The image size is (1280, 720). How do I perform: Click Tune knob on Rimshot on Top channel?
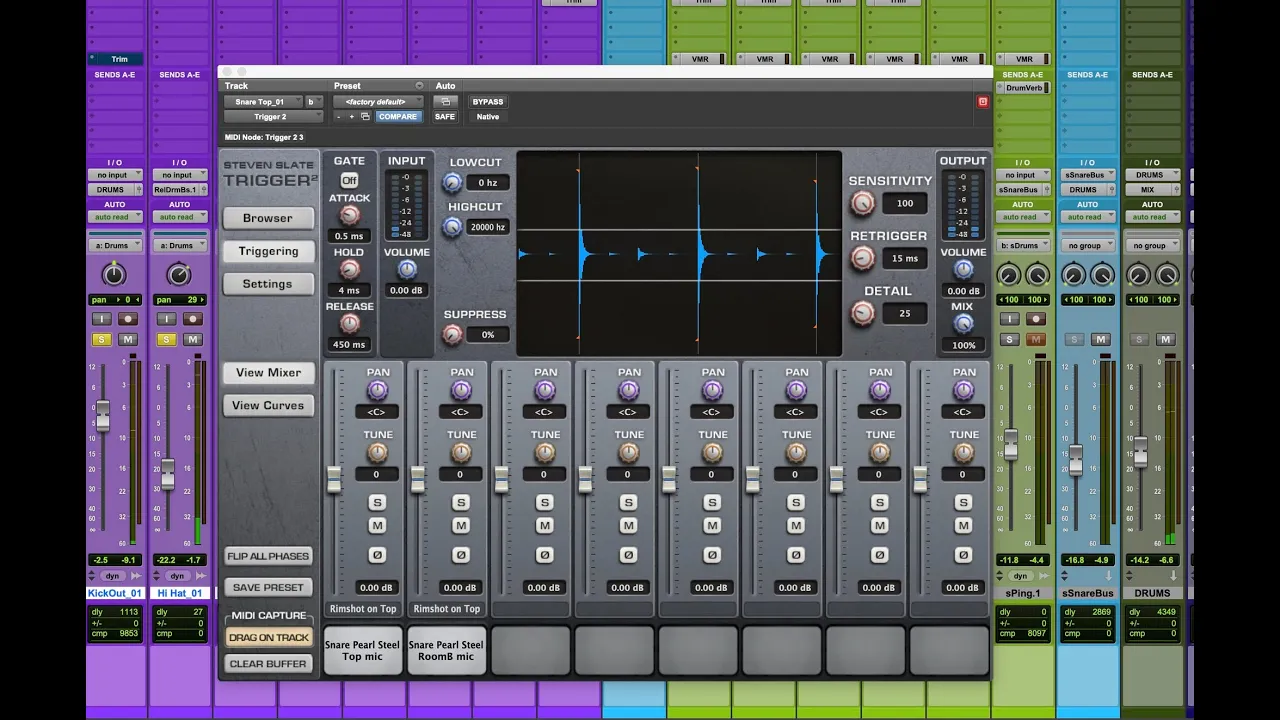point(377,453)
